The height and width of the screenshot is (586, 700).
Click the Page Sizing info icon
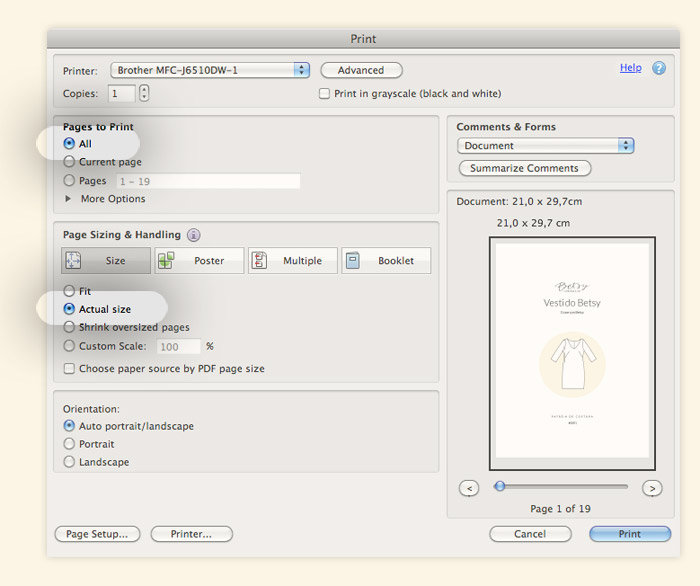(194, 235)
